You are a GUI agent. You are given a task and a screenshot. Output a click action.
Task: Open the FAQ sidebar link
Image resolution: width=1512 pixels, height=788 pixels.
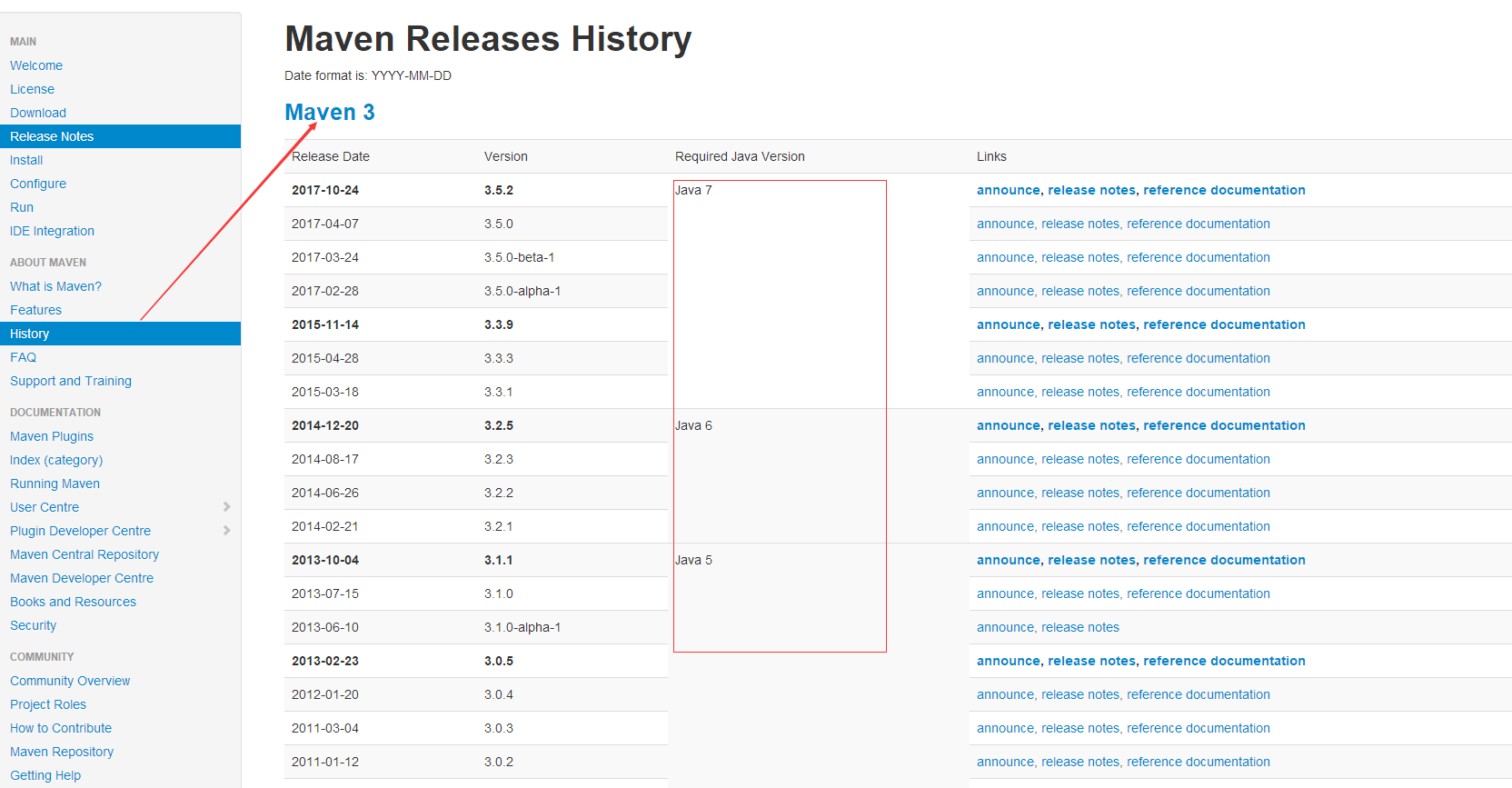[x=23, y=357]
